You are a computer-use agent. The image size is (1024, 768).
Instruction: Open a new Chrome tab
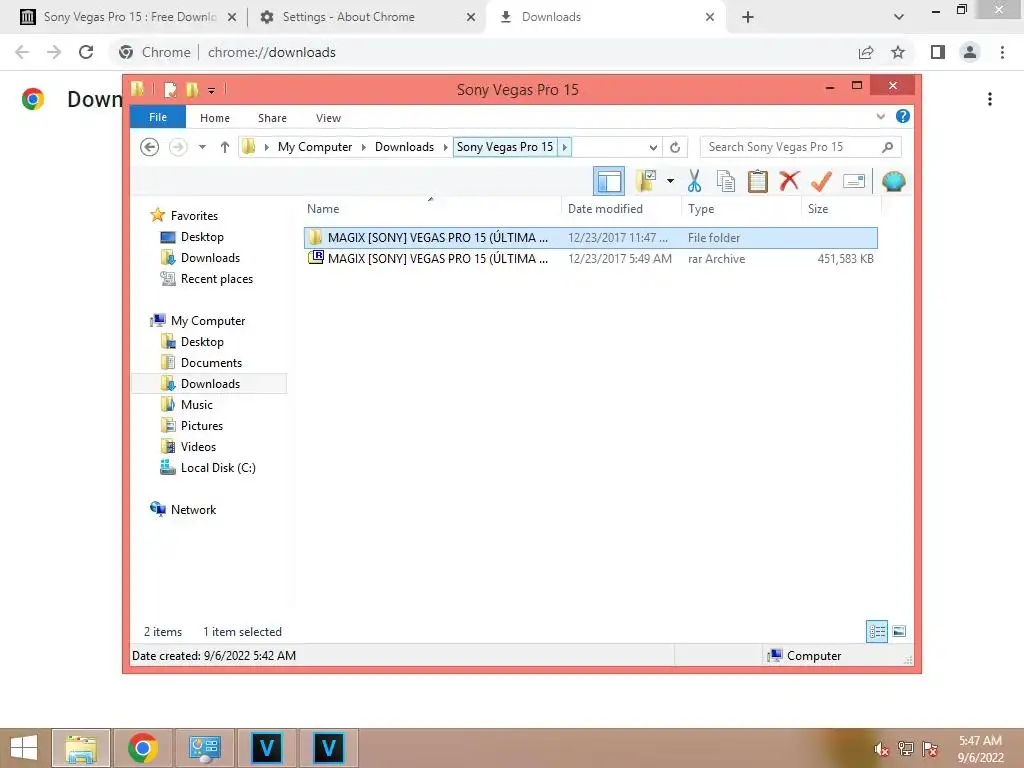pyautogui.click(x=748, y=17)
